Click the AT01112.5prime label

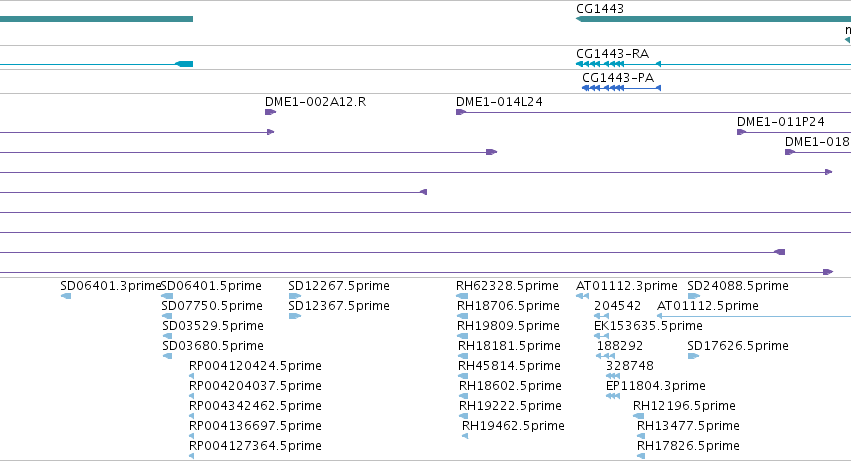tap(708, 306)
